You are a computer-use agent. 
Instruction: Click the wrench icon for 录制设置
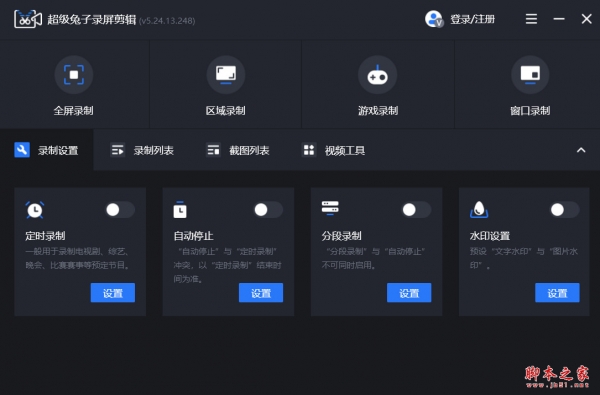coord(22,150)
